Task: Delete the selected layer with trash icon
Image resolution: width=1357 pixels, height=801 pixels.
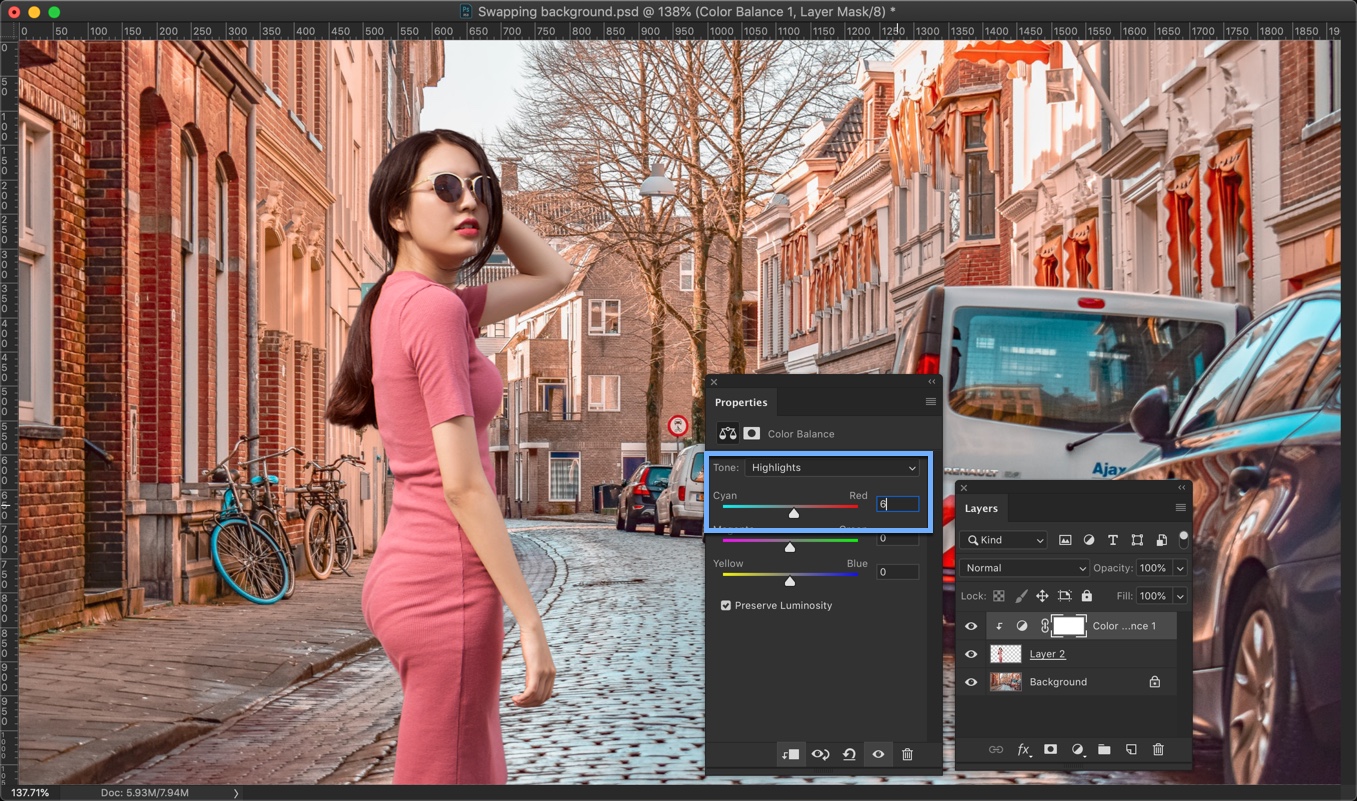Action: tap(1158, 749)
